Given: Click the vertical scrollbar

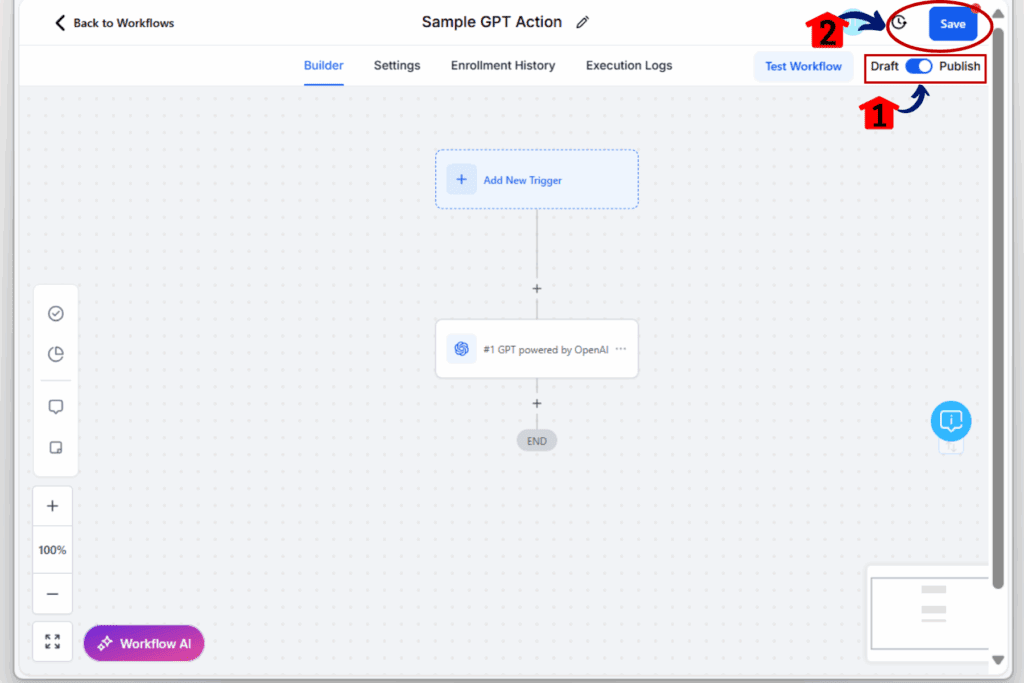Looking at the screenshot, I should pos(998,307).
